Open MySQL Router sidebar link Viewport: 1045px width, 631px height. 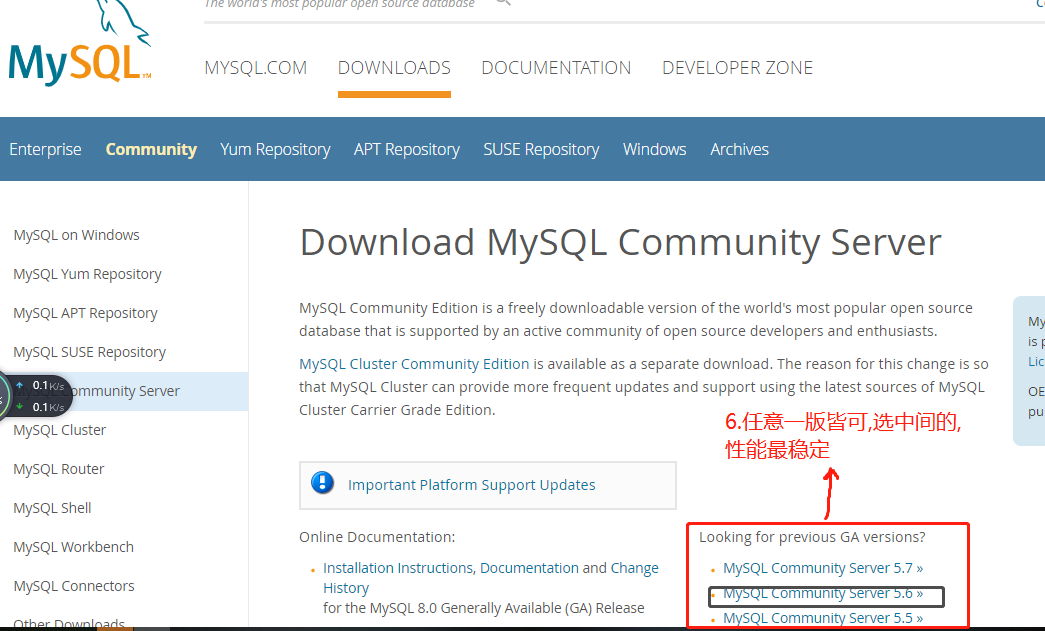click(59, 469)
